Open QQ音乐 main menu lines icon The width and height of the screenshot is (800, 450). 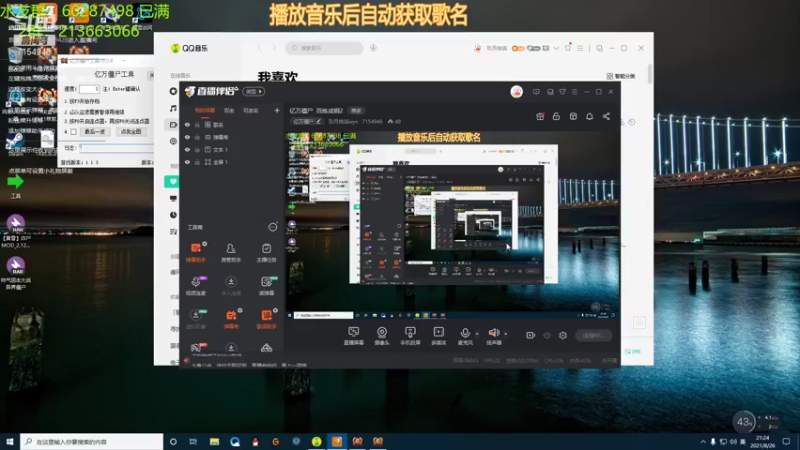[x=580, y=48]
